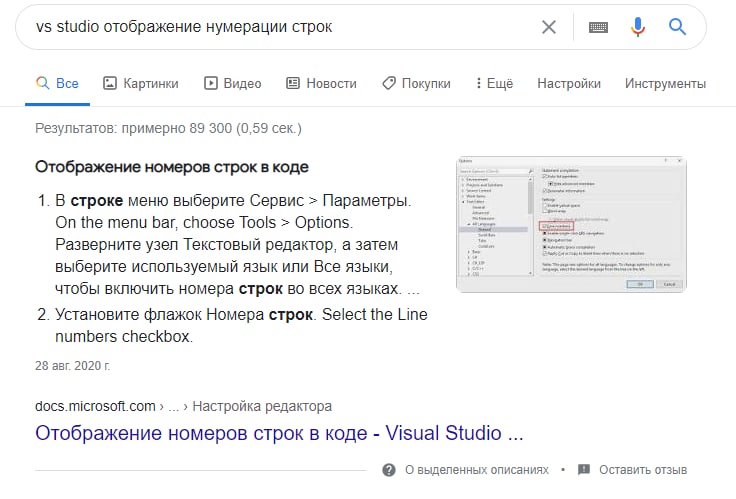The width and height of the screenshot is (736, 499).
Task: Start voice search with the microphone icon
Action: pos(637,27)
